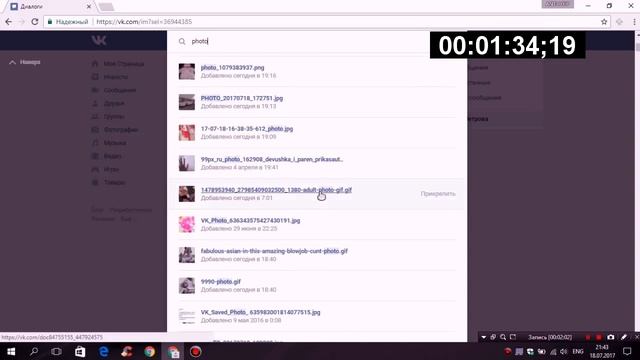Open Windows taskbar search

pyautogui.click(x=34, y=351)
